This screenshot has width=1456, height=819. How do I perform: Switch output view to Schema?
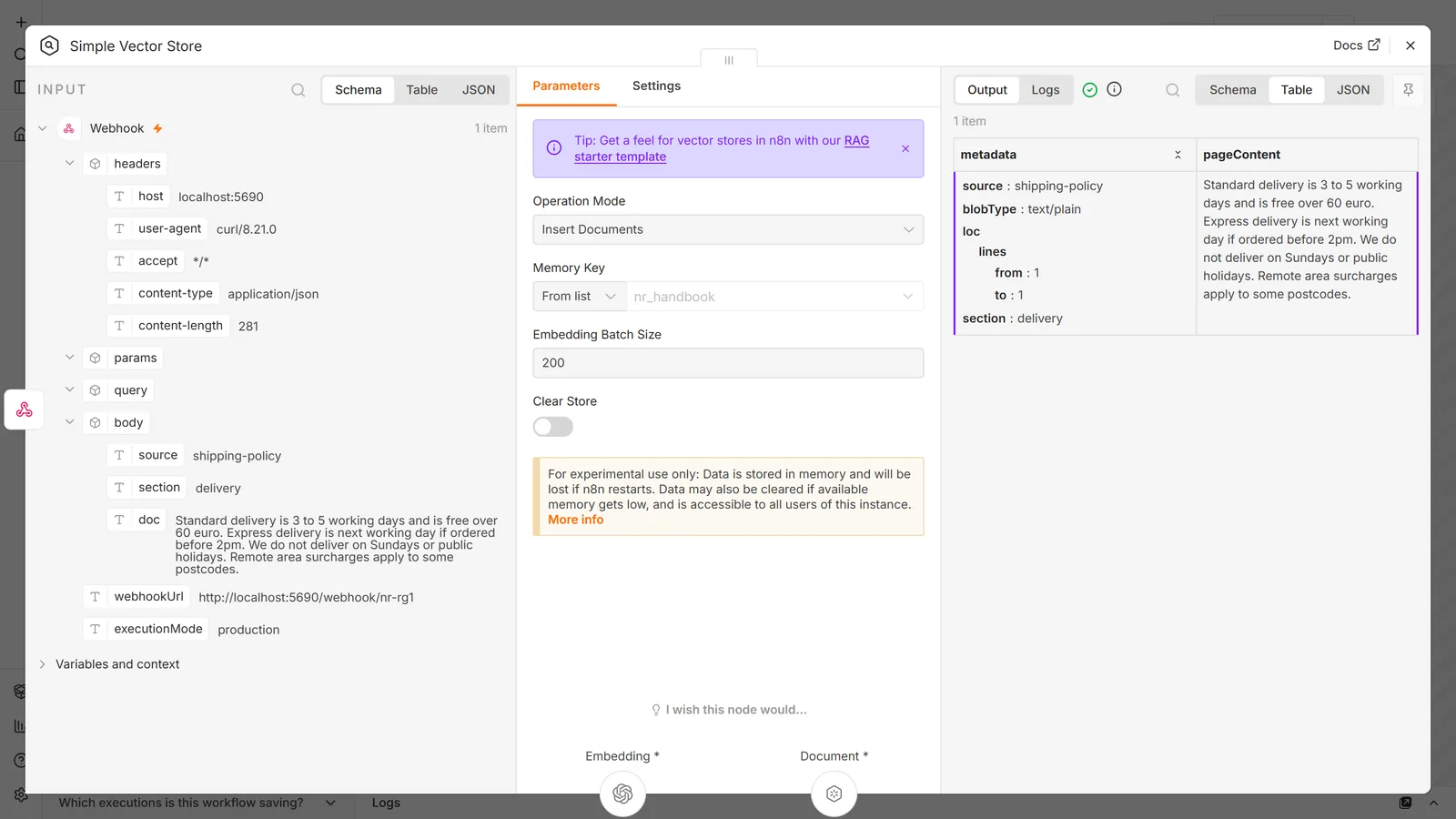[1232, 90]
